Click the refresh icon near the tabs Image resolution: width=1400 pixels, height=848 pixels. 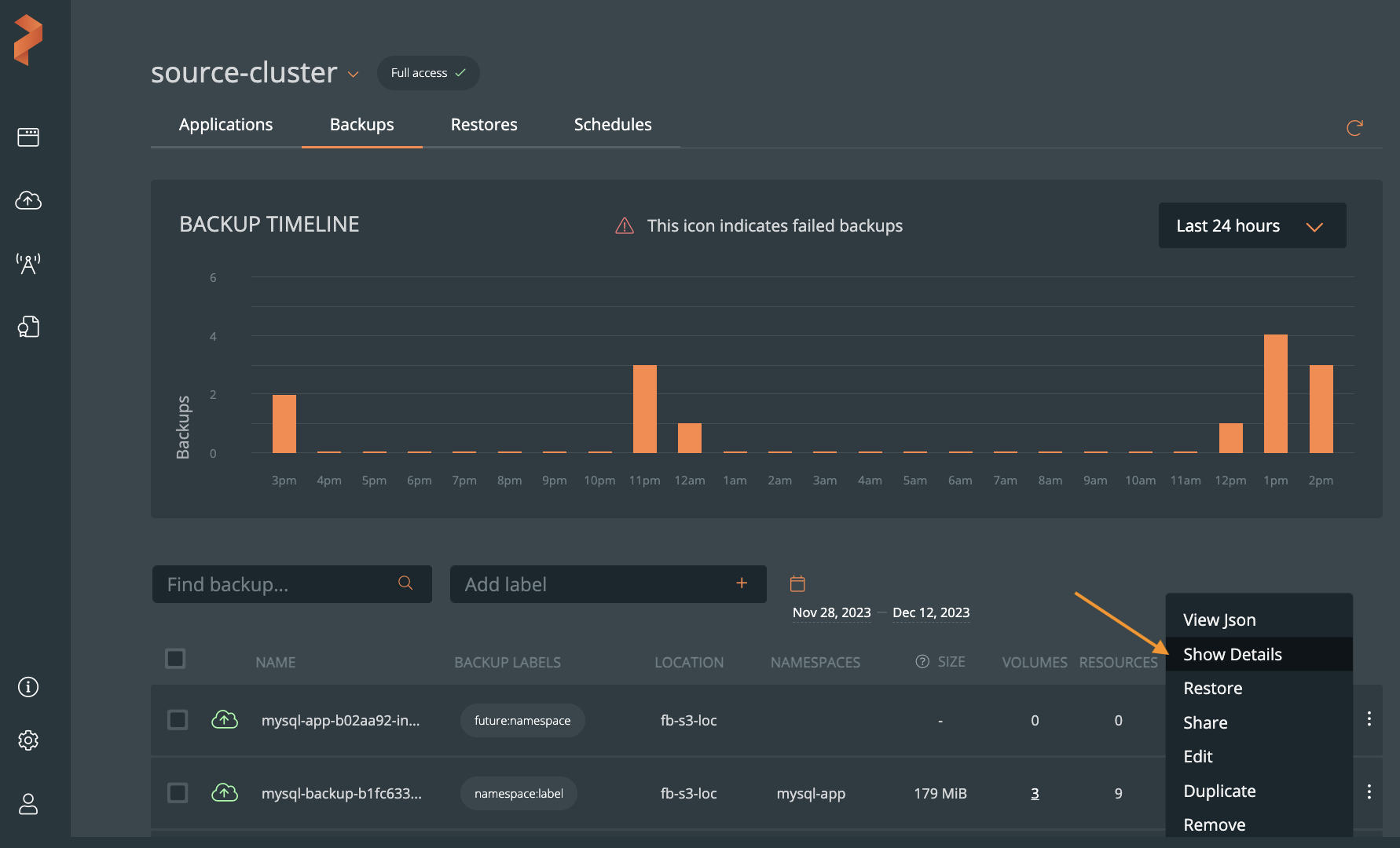(x=1354, y=128)
